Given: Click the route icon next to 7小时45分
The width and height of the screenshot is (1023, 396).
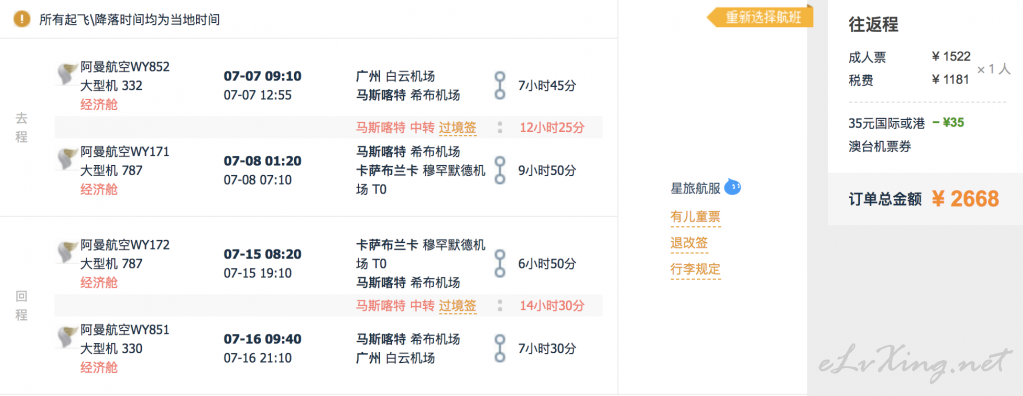Looking at the screenshot, I should pos(500,85).
